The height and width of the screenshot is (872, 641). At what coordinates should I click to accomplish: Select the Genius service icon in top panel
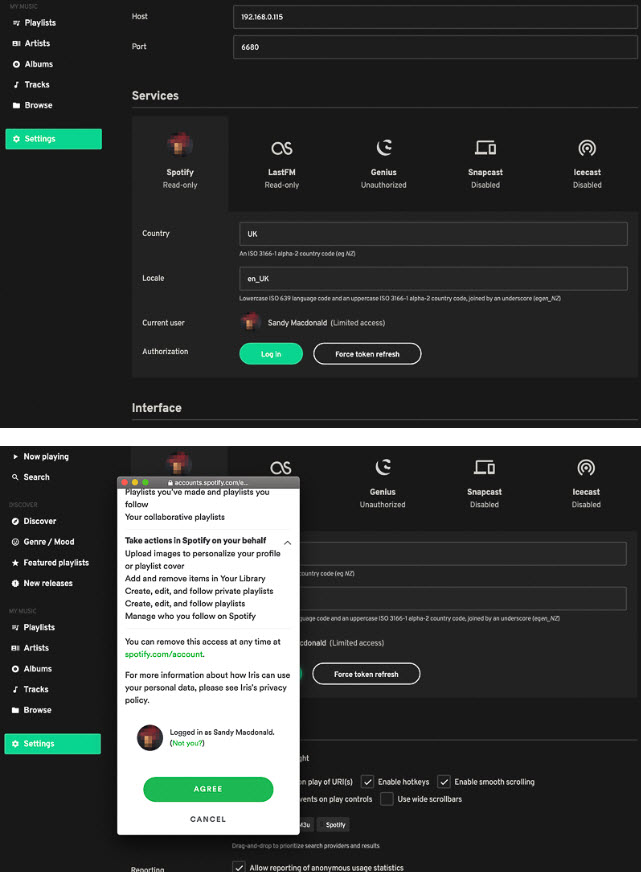[x=384, y=148]
